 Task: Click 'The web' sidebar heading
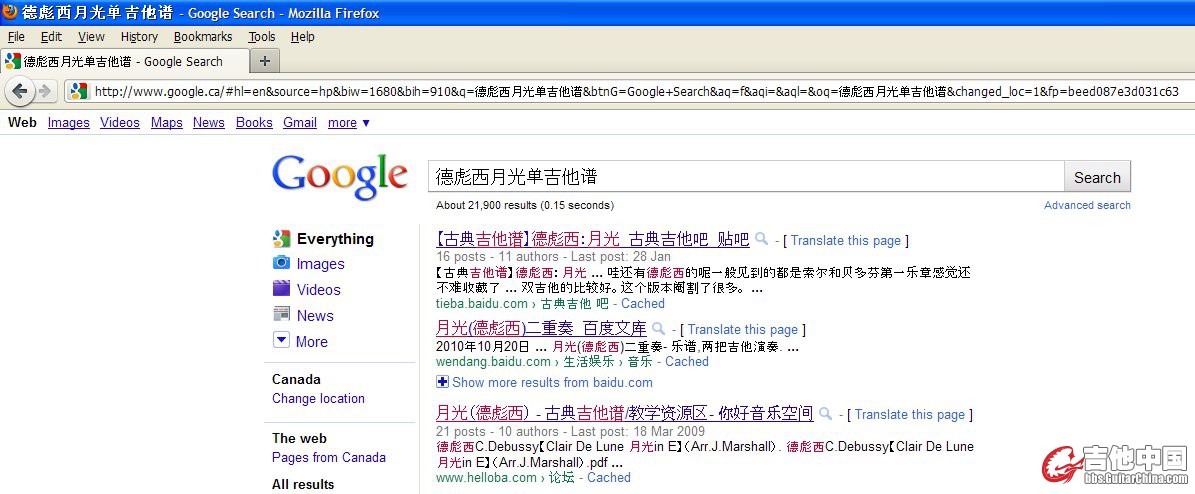coord(299,438)
